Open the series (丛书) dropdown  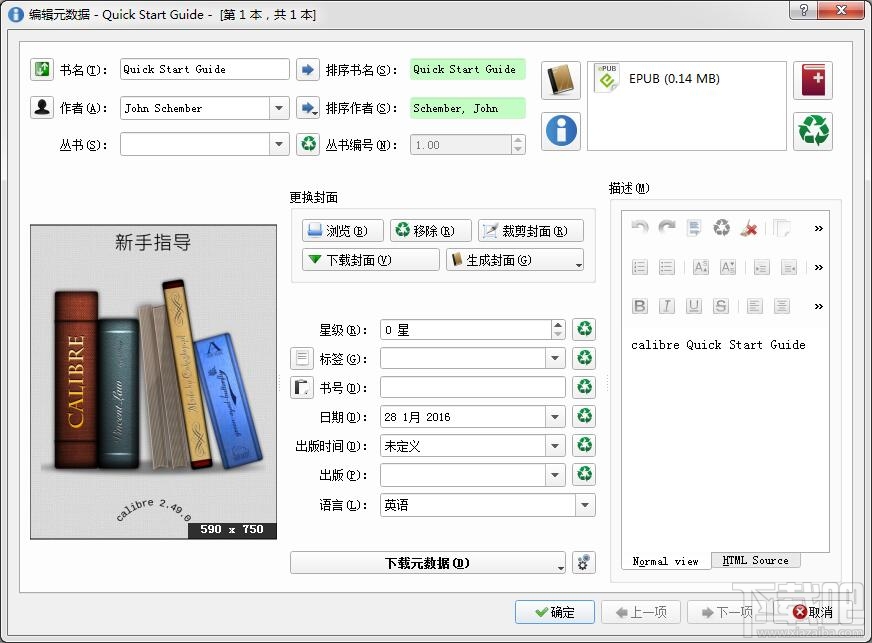(279, 144)
